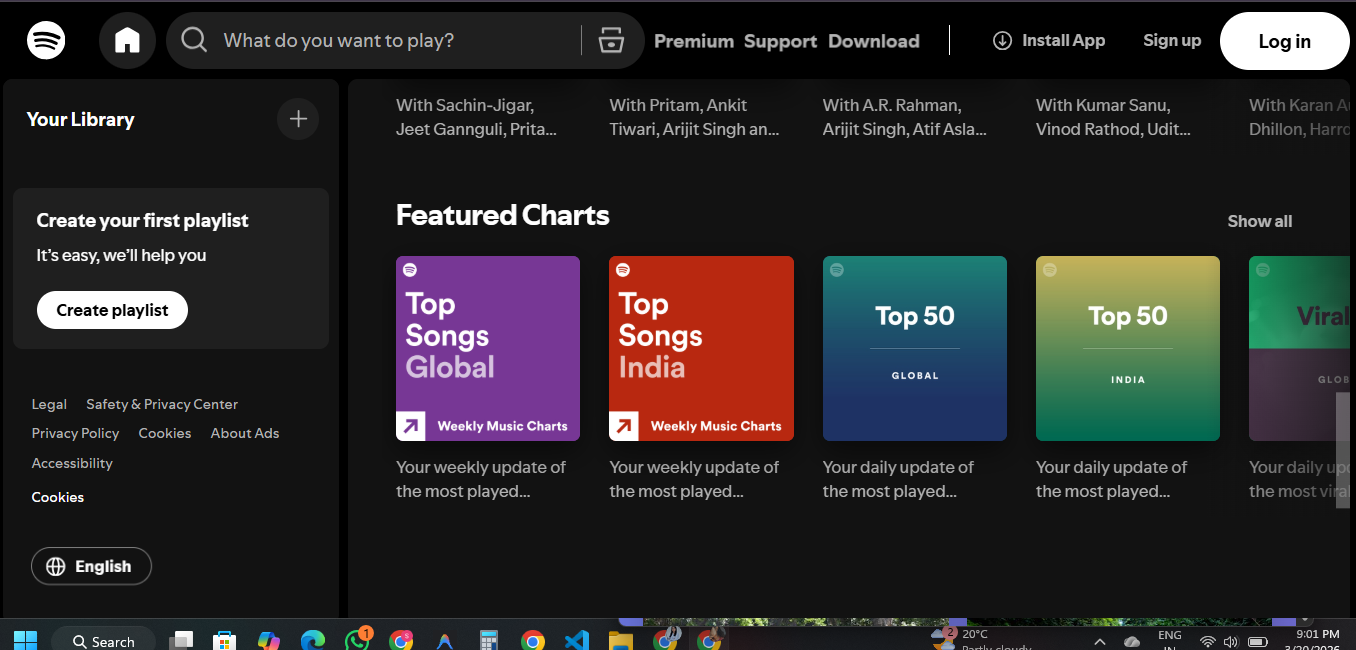
Task: Click the Spotify logo icon
Action: coord(46,41)
